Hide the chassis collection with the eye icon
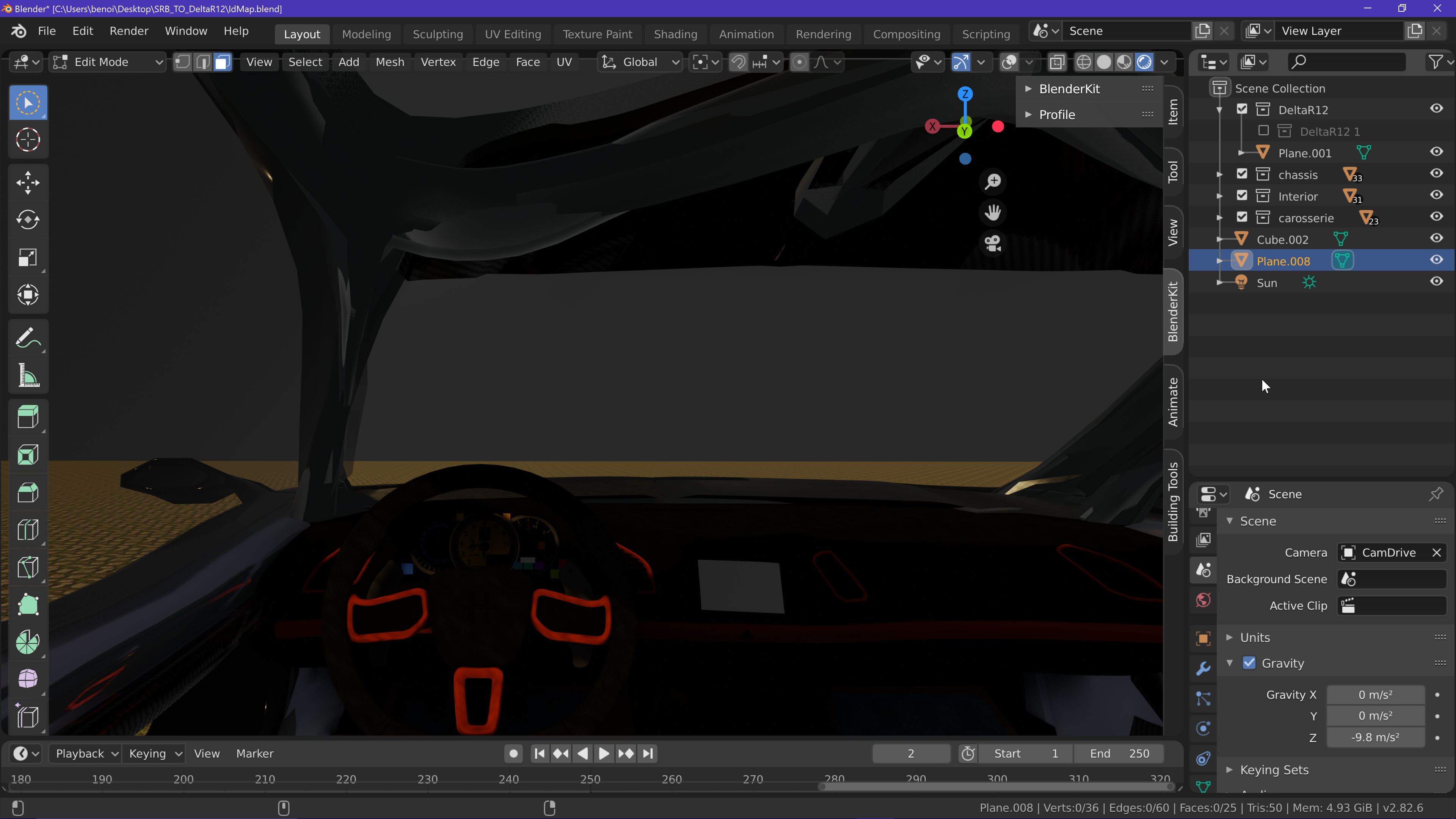 tap(1436, 174)
